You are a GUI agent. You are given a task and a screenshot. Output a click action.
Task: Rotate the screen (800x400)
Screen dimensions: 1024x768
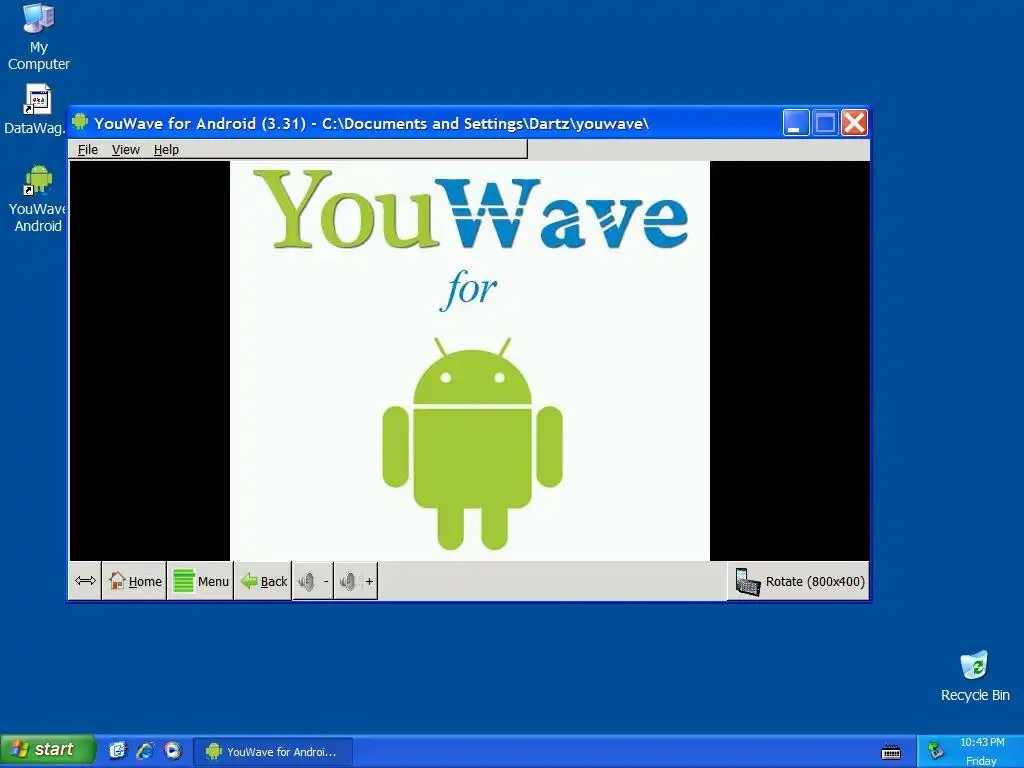[x=799, y=581]
